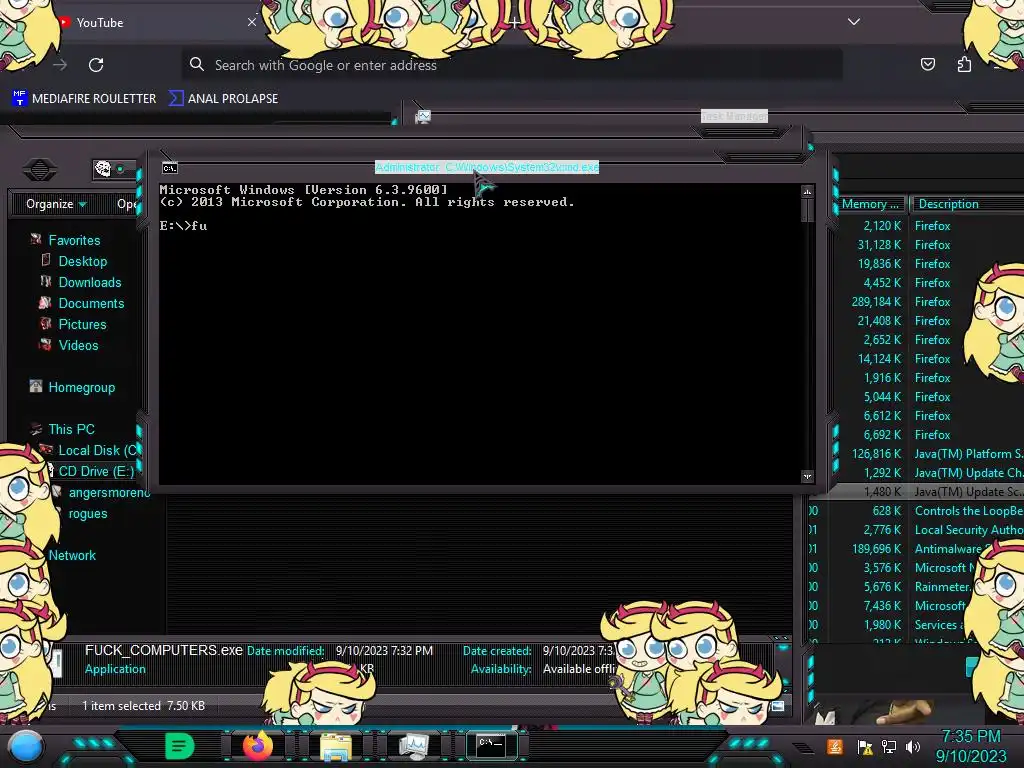This screenshot has width=1024, height=768.
Task: Click the search address bar in Firefox
Action: click(512, 65)
